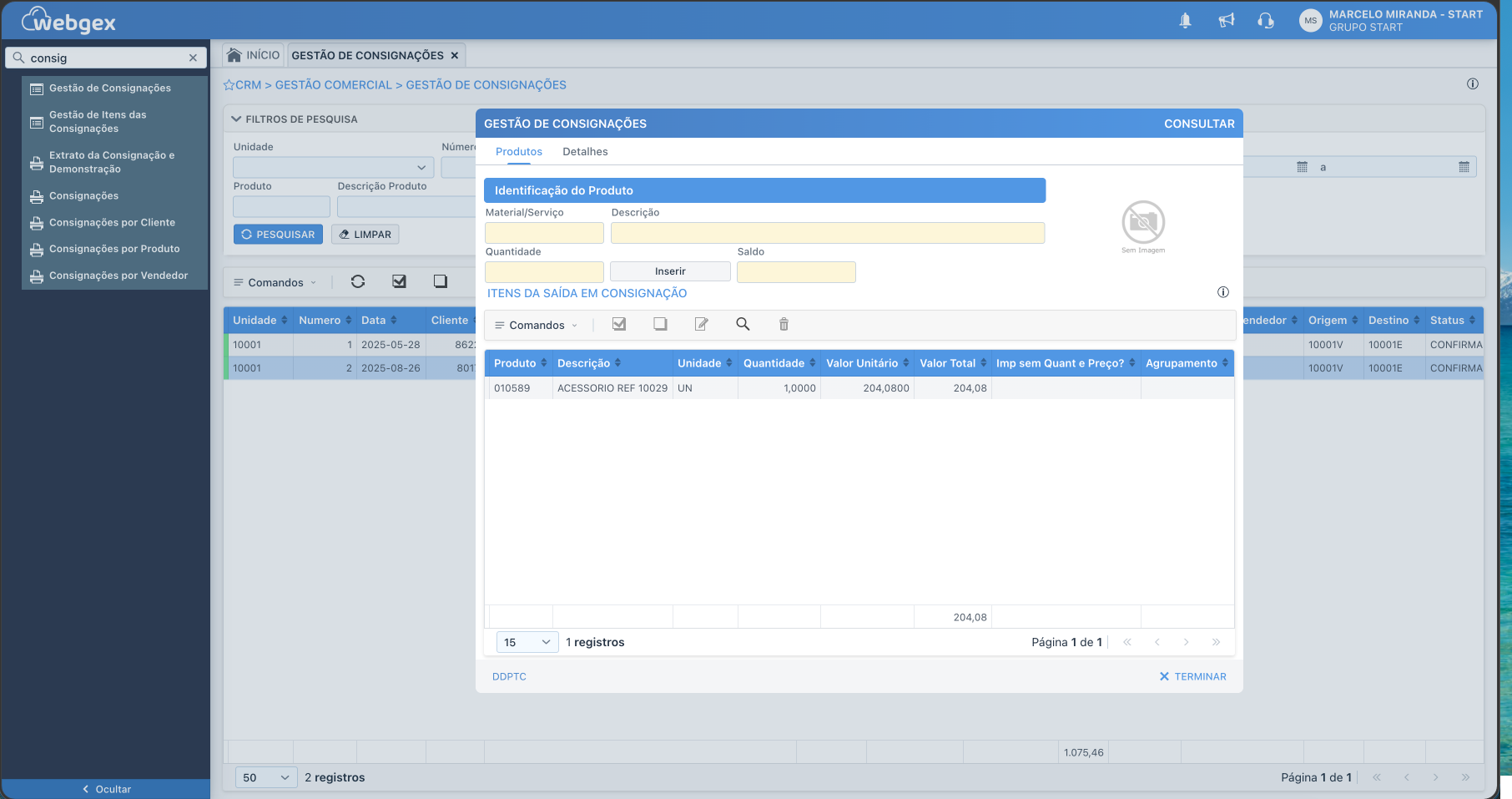Click TERMINAR to close the dialog
1512x799 pixels.
1192,677
